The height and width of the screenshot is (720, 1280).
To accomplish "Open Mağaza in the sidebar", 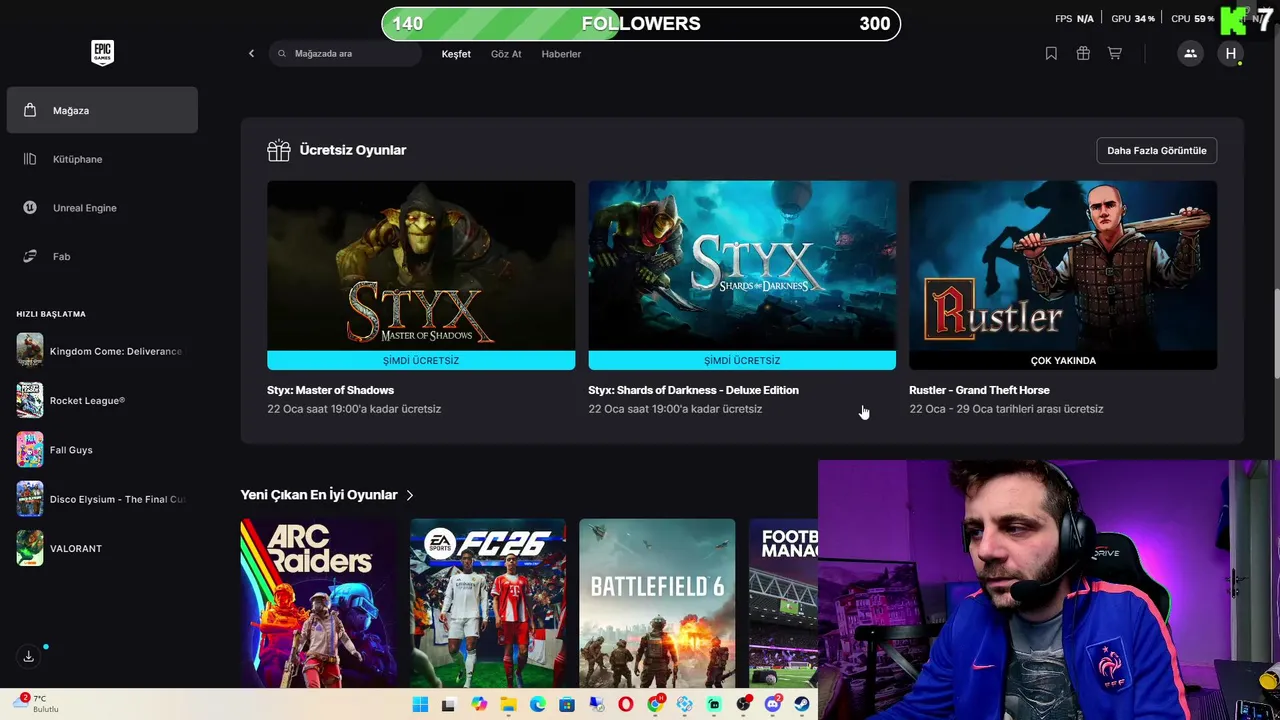I will (102, 110).
